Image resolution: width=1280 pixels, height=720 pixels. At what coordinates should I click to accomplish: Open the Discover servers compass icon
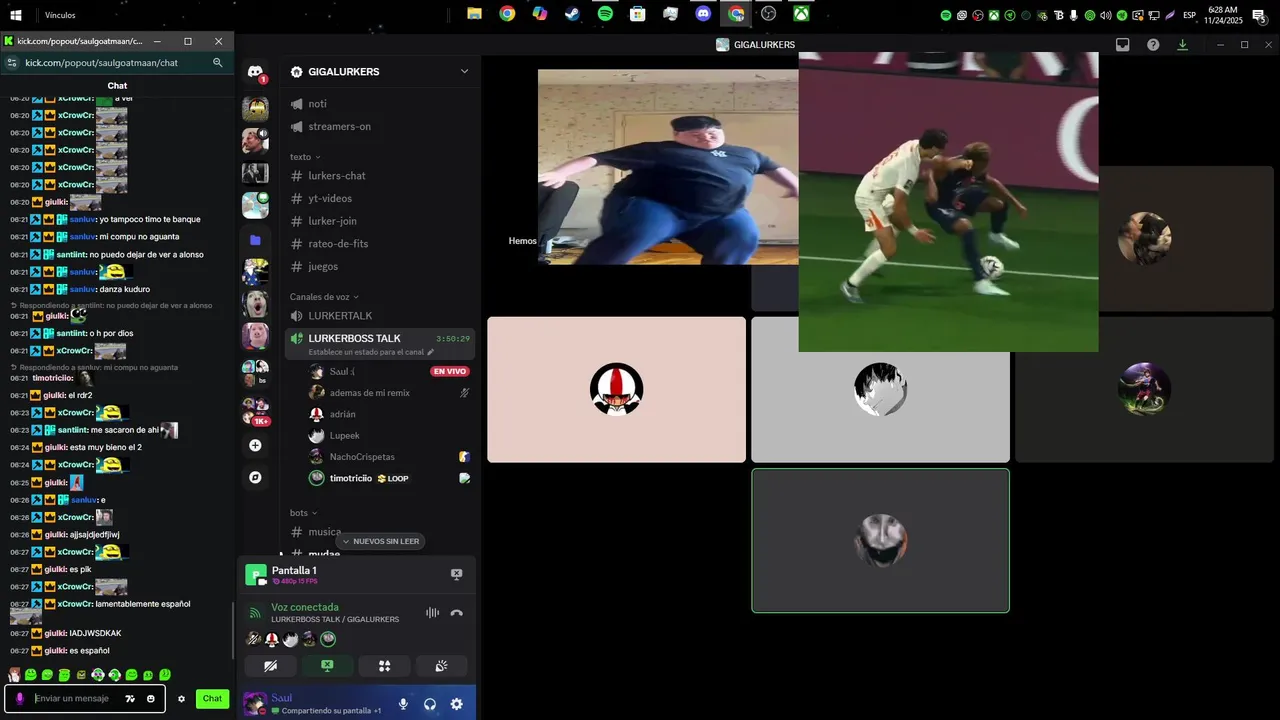[x=255, y=478]
